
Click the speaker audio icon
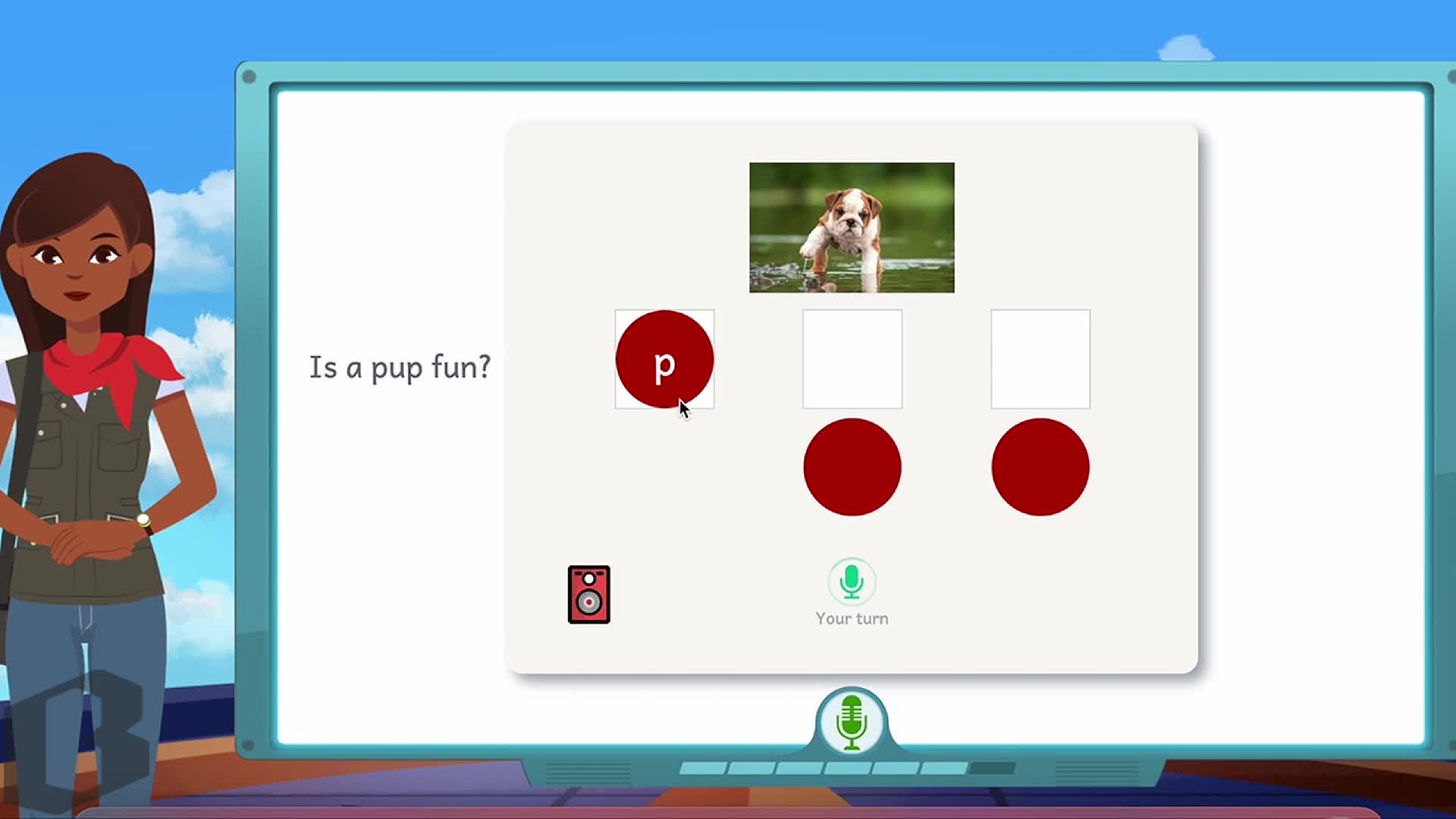[589, 595]
